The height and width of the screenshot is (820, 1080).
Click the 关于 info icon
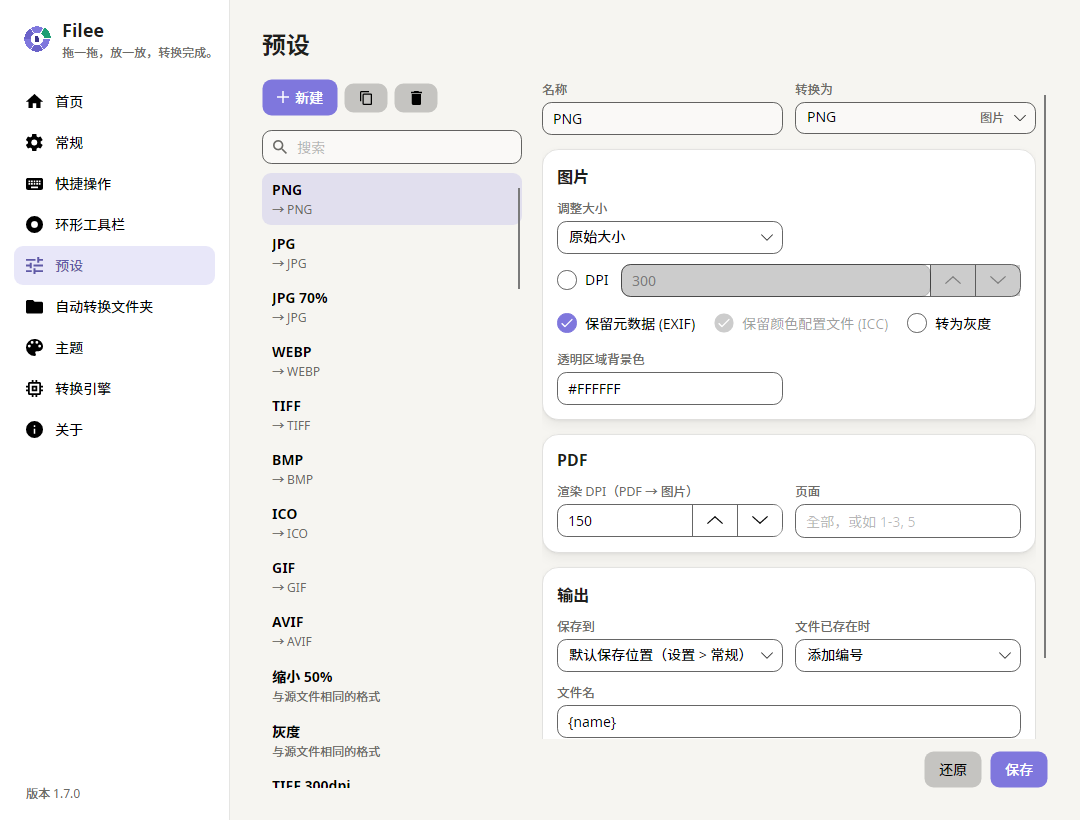tap(34, 430)
